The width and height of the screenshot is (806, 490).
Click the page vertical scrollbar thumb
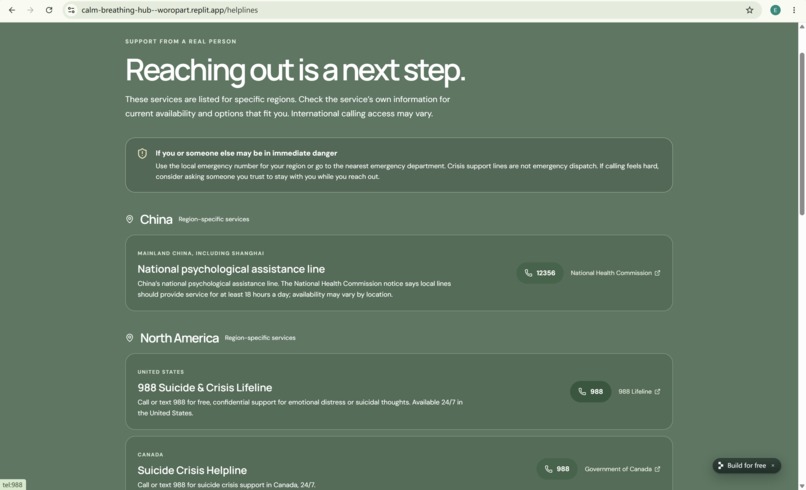801,134
